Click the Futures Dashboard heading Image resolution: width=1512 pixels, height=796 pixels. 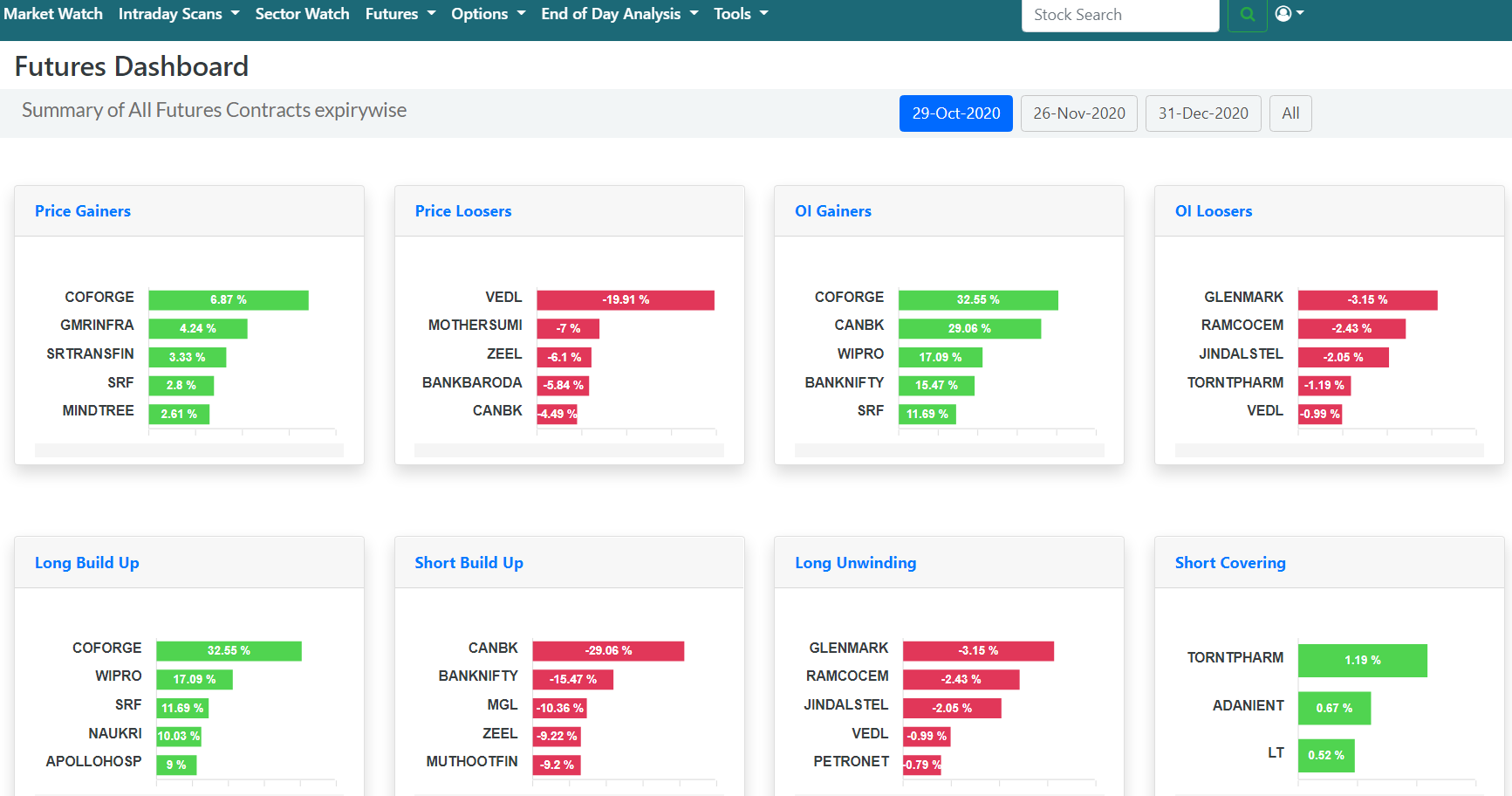[132, 66]
